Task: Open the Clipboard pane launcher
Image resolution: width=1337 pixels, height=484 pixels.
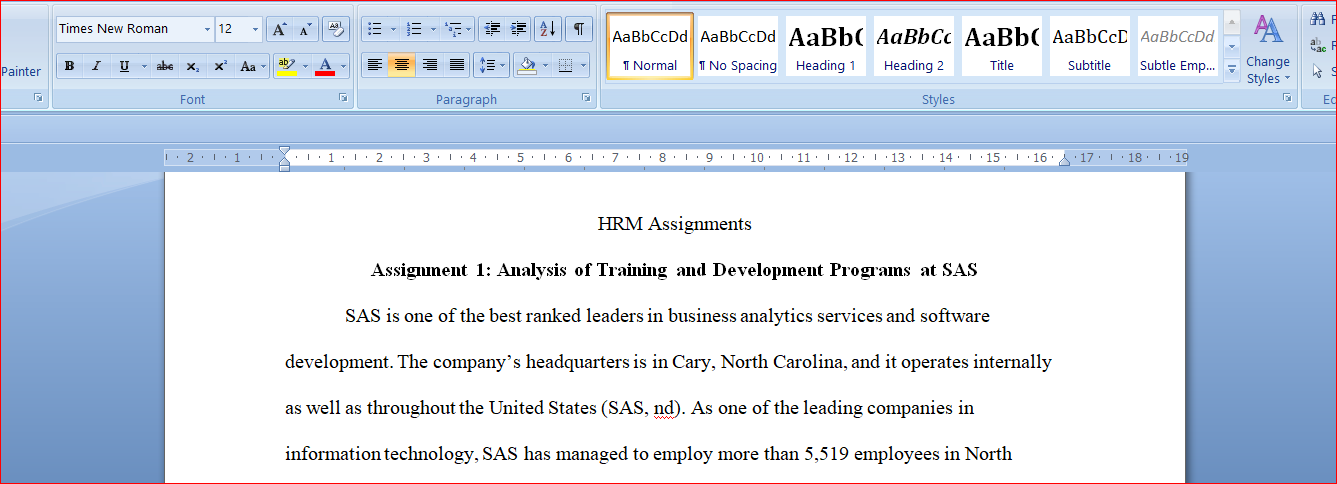Action: (38, 97)
